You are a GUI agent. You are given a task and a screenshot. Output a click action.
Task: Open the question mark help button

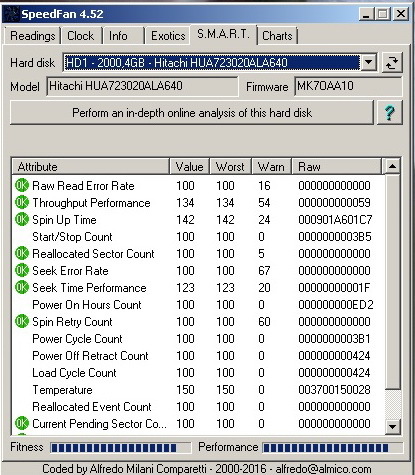point(390,113)
